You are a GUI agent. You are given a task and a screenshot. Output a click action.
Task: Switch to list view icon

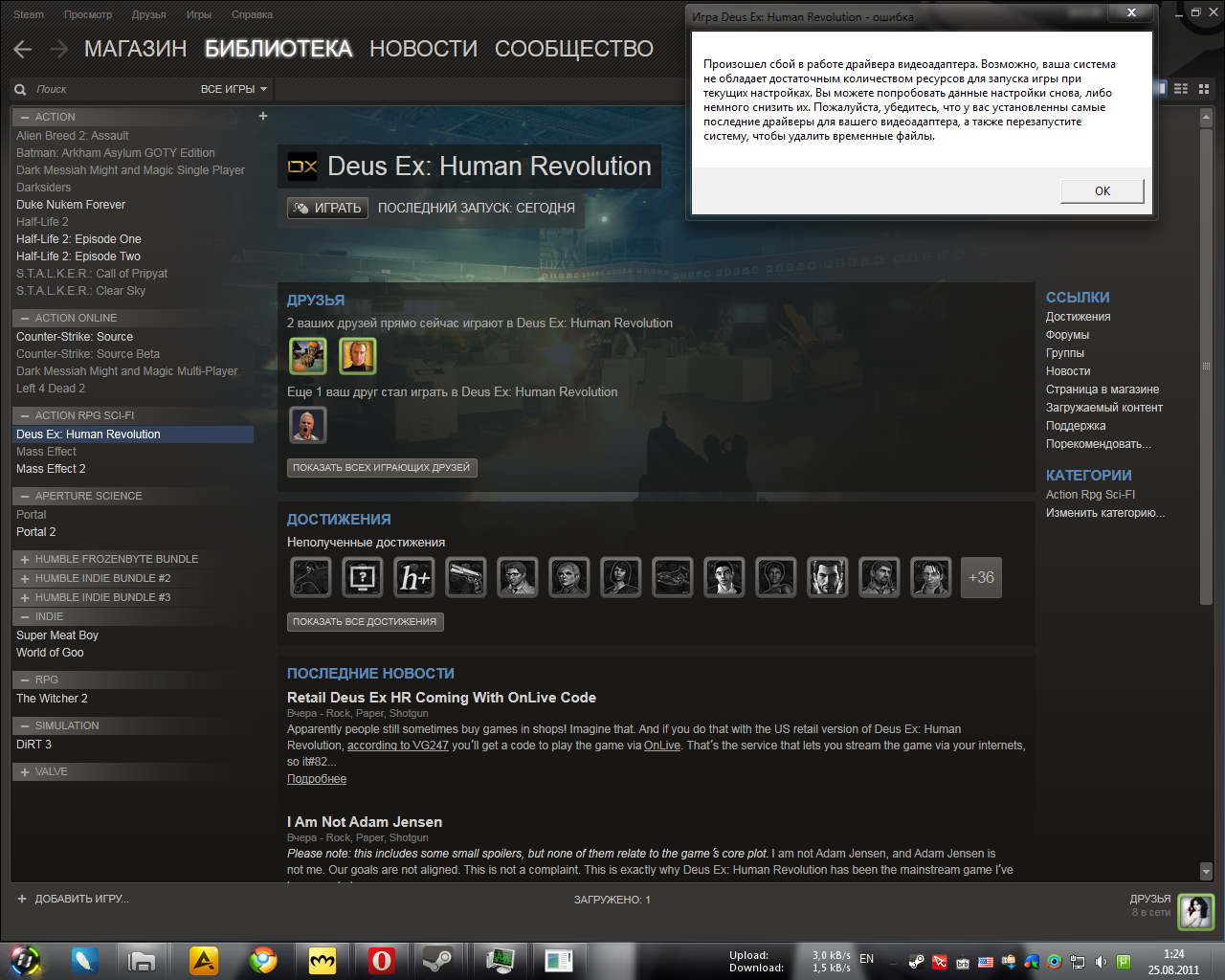pyautogui.click(x=1181, y=88)
